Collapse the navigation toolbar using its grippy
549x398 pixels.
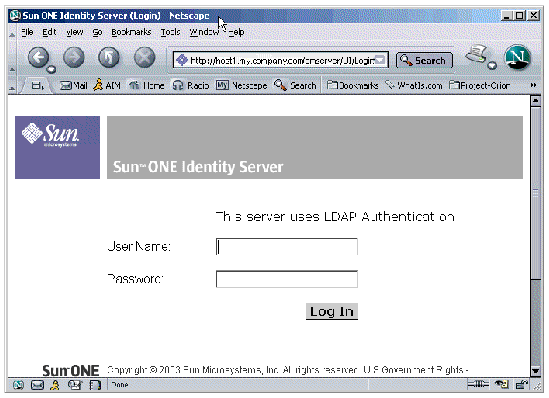[12, 58]
